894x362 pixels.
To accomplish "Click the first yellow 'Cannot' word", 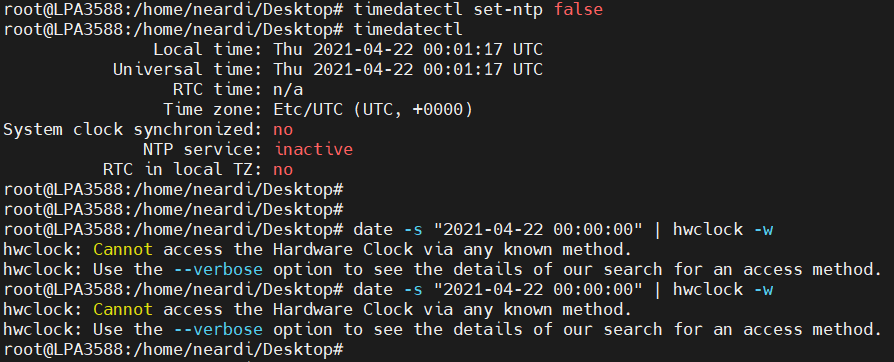I will coord(123,249).
